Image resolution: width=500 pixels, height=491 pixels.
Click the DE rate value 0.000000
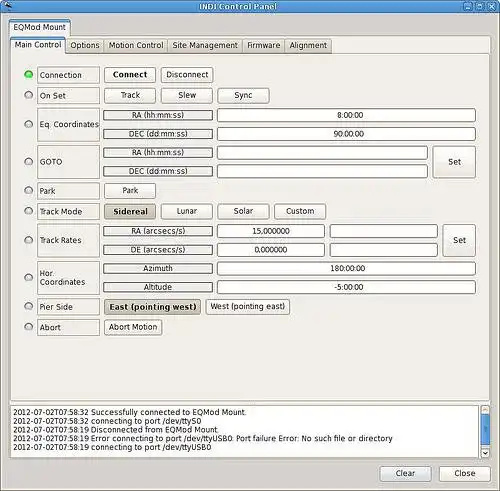pyautogui.click(x=271, y=250)
